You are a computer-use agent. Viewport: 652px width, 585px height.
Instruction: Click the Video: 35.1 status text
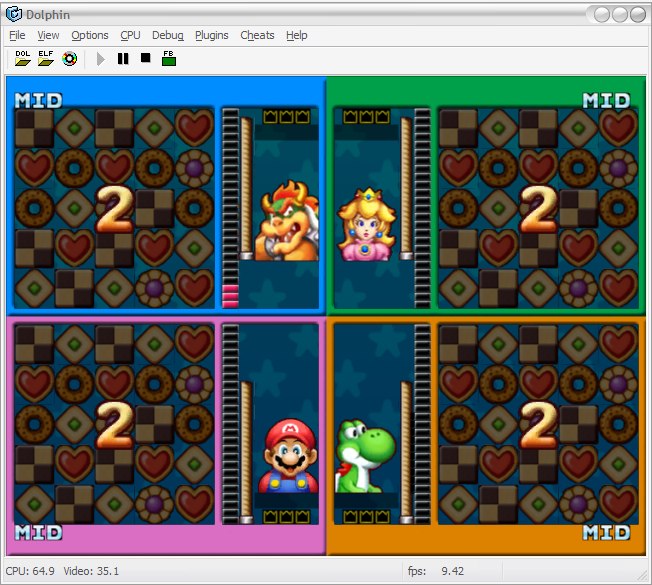[x=91, y=571]
